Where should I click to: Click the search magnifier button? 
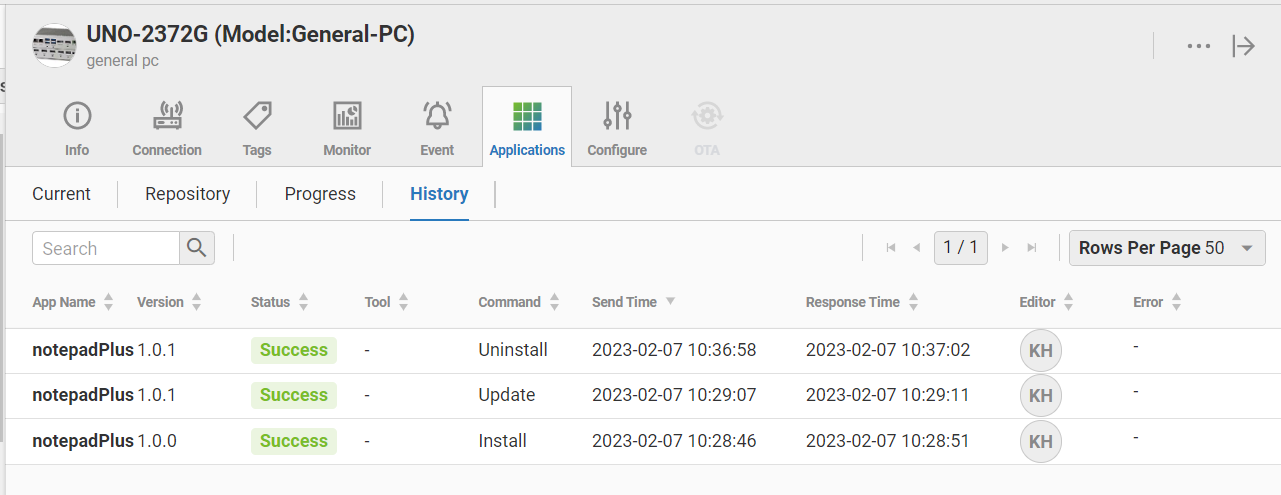pos(197,248)
